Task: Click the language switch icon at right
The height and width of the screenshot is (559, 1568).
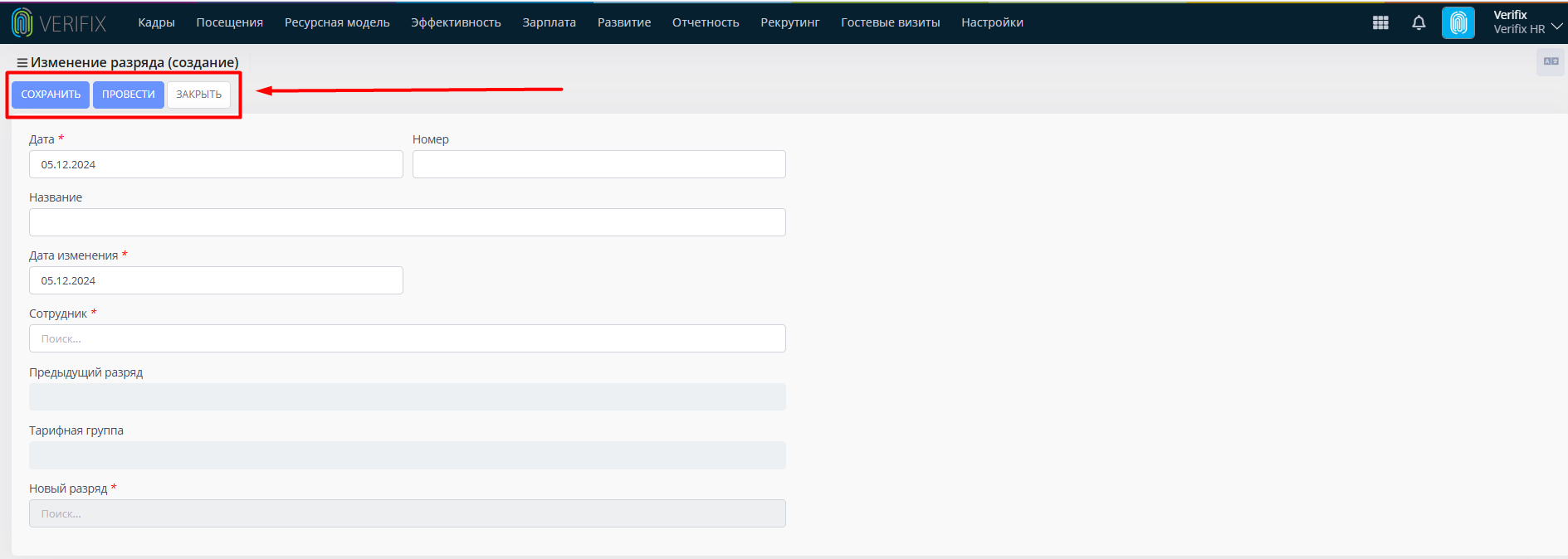Action: point(1551,61)
